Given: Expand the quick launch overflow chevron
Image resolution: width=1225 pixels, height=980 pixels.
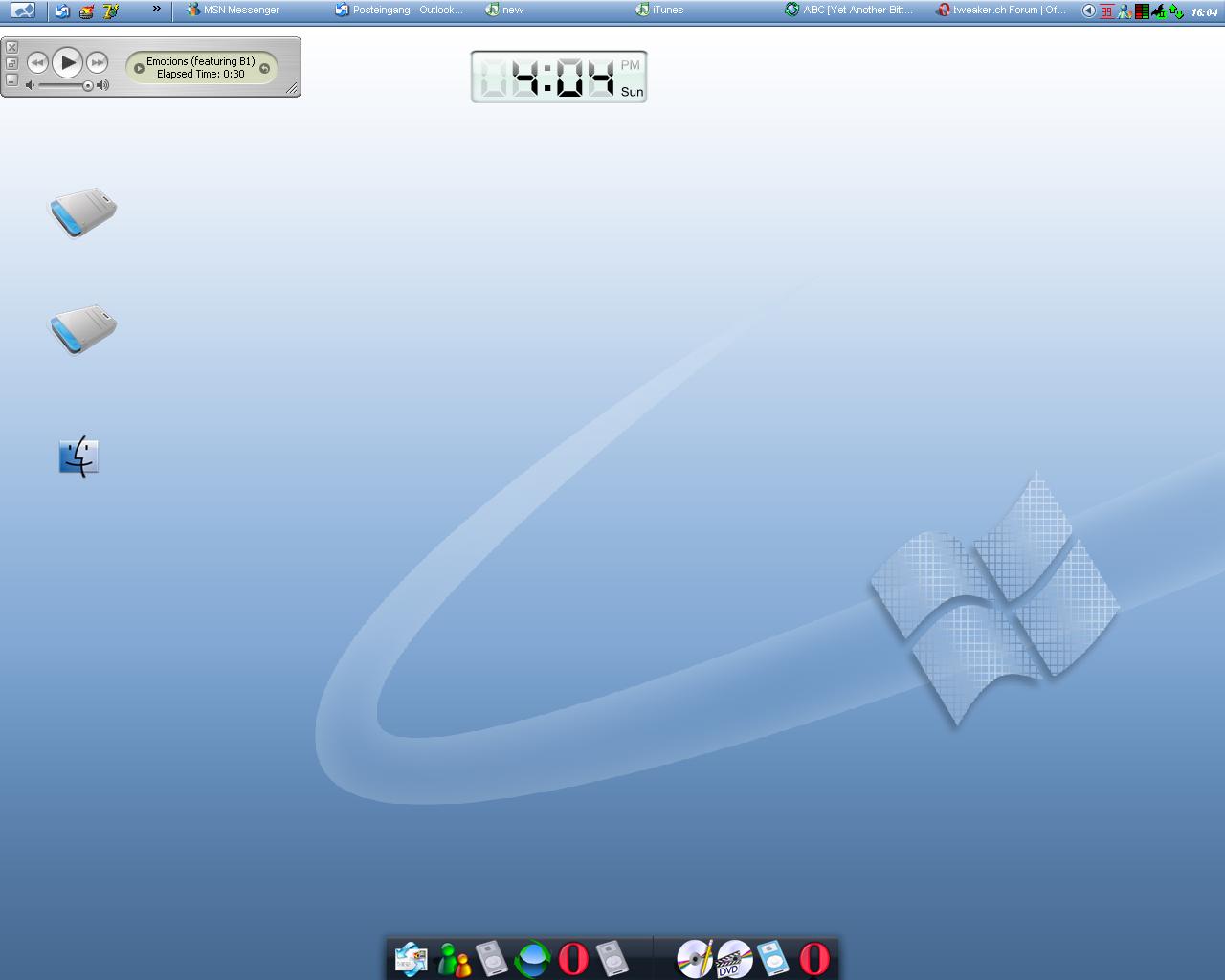Looking at the screenshot, I should click(157, 9).
